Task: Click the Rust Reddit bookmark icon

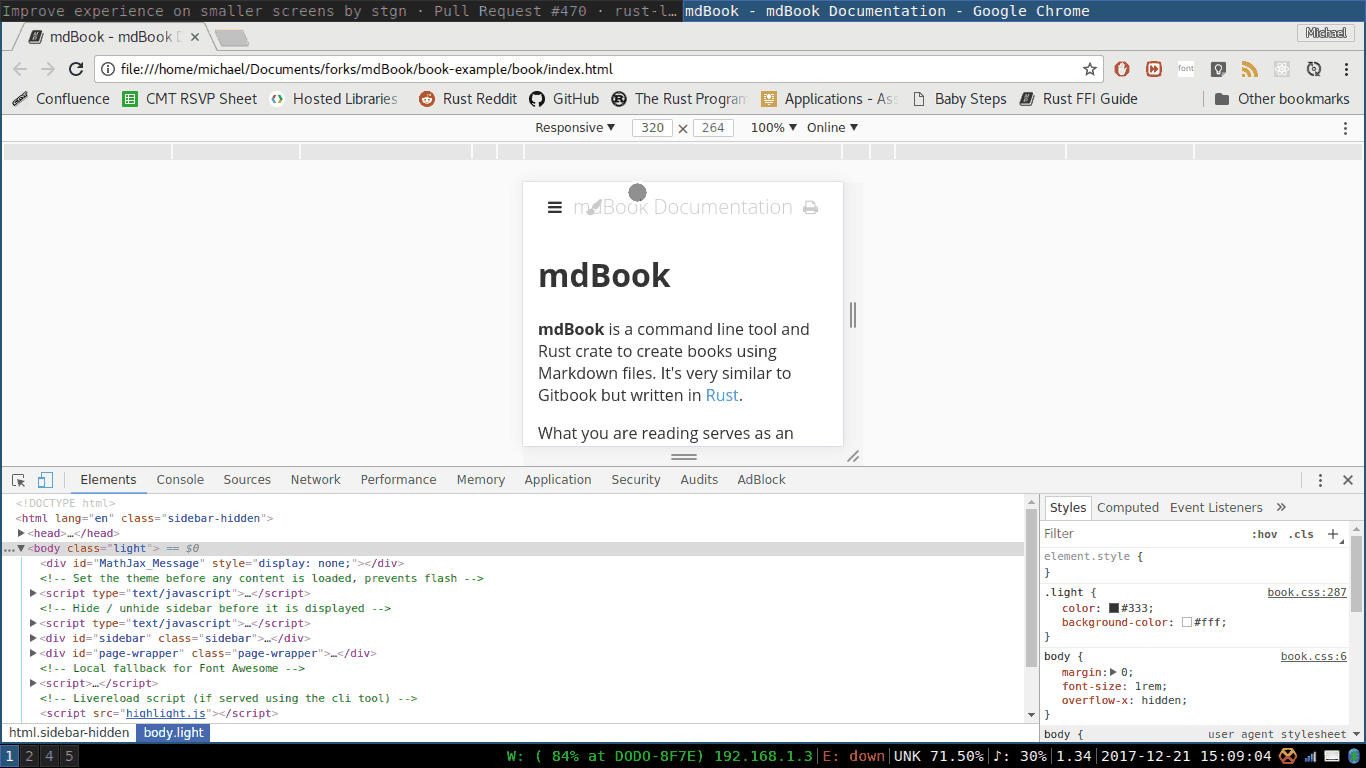Action: (427, 99)
